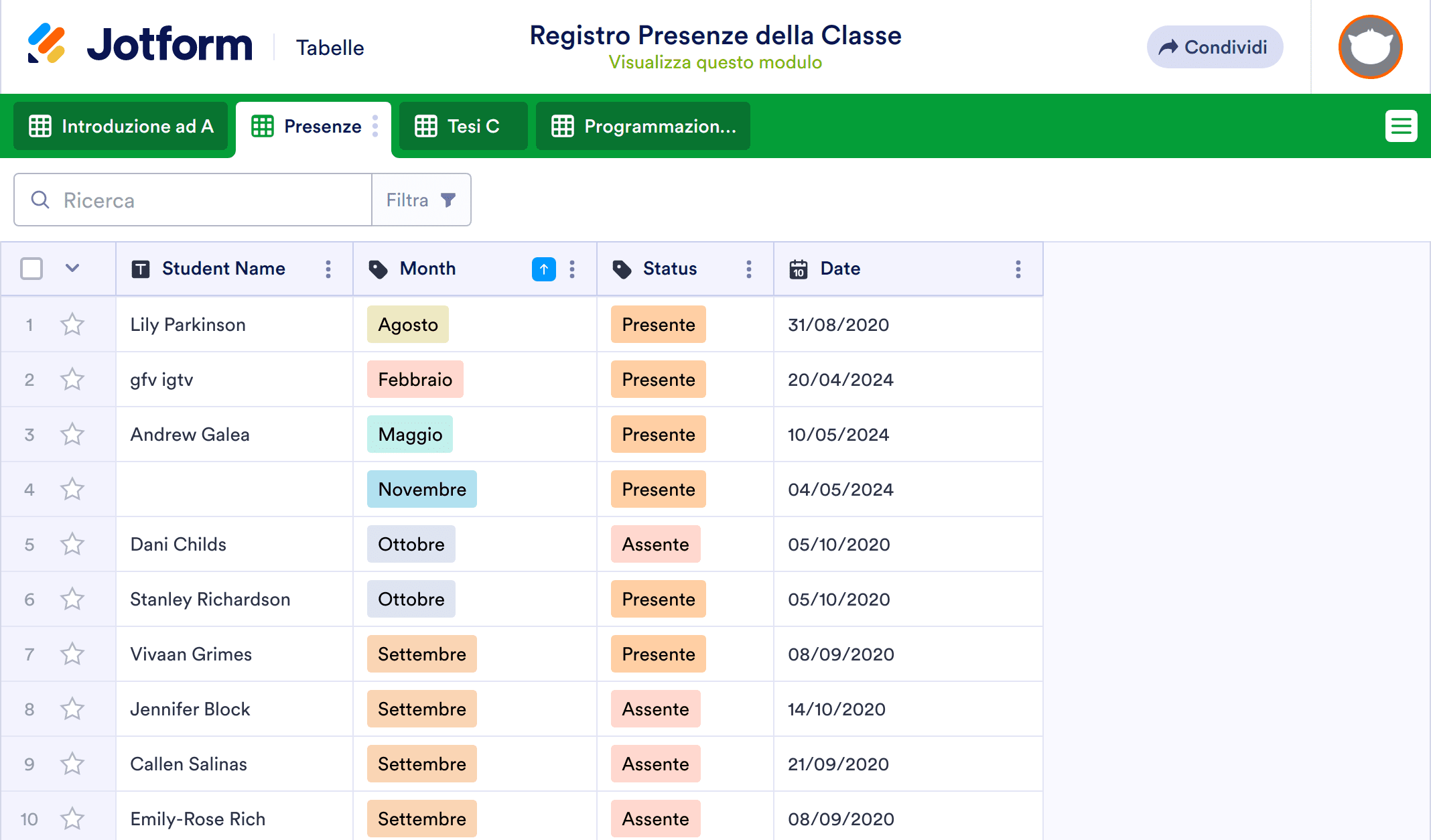This screenshot has width=1431, height=840.
Task: Open the hamburger menu on the green bar
Action: [x=1401, y=126]
